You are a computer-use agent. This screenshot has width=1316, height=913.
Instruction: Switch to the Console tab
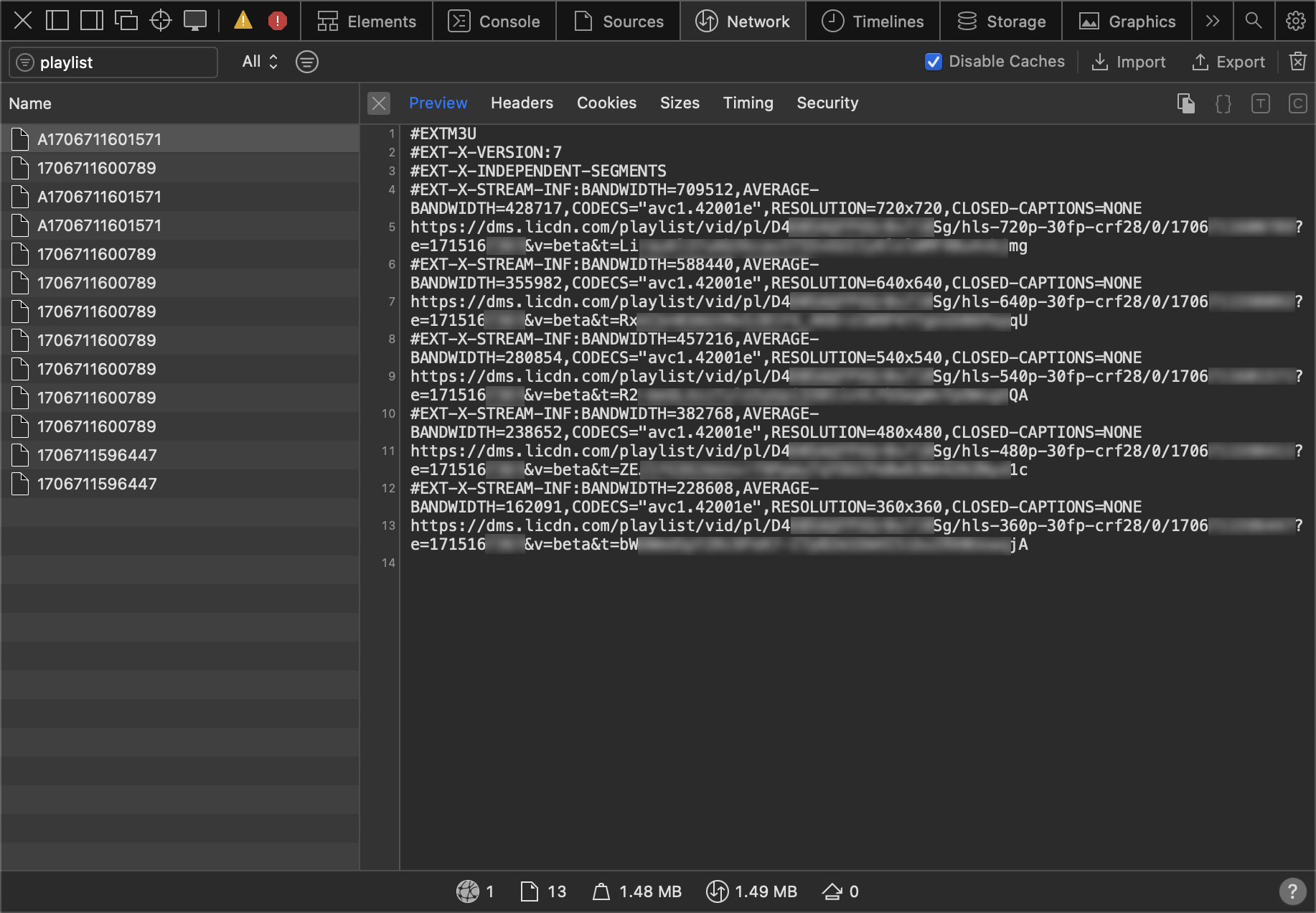[x=494, y=22]
